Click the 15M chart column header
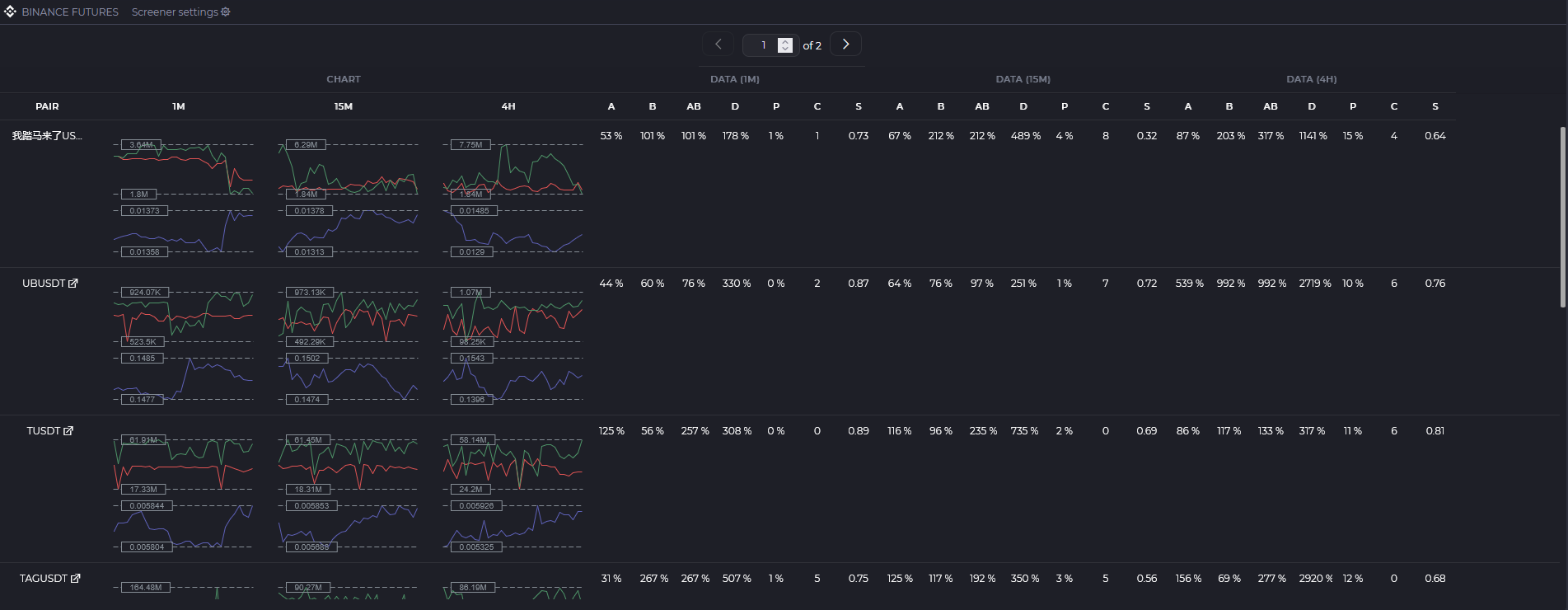This screenshot has height=610, width=1568. [x=344, y=106]
